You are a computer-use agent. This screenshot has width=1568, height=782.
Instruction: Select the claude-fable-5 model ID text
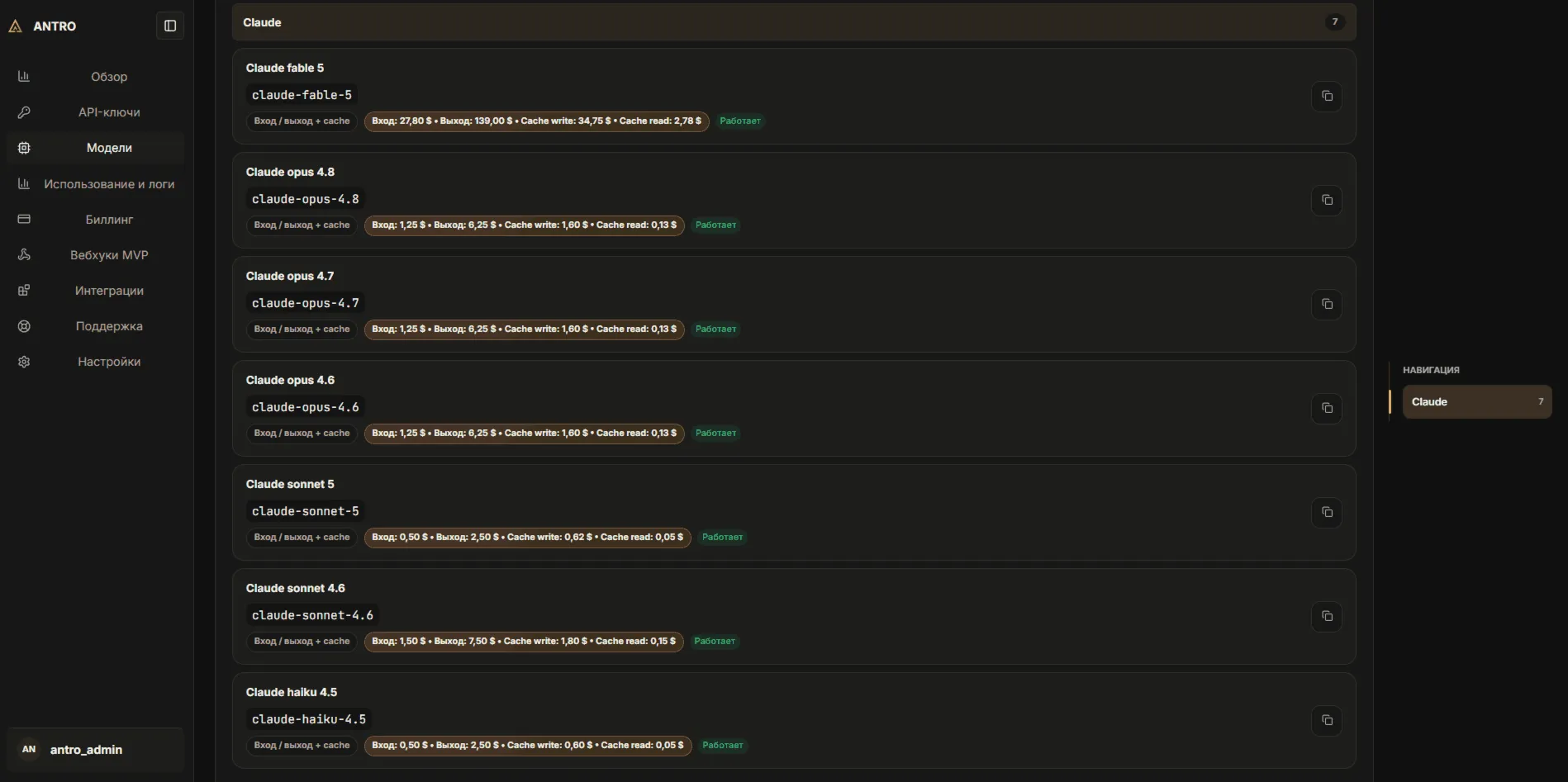tap(302, 95)
